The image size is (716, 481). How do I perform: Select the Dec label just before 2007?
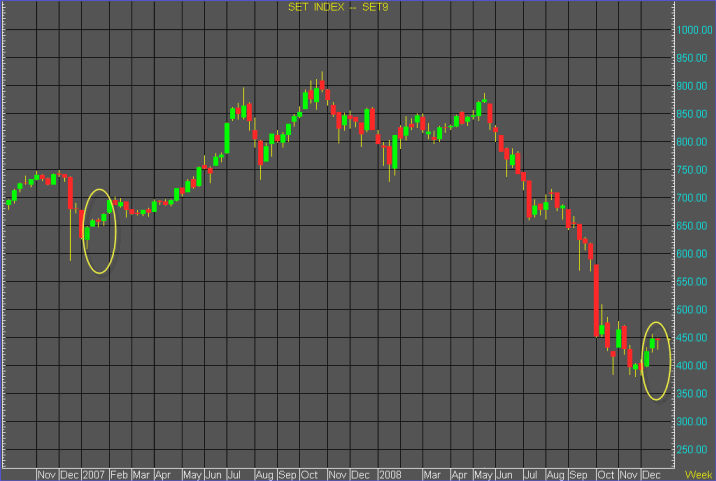pos(69,475)
